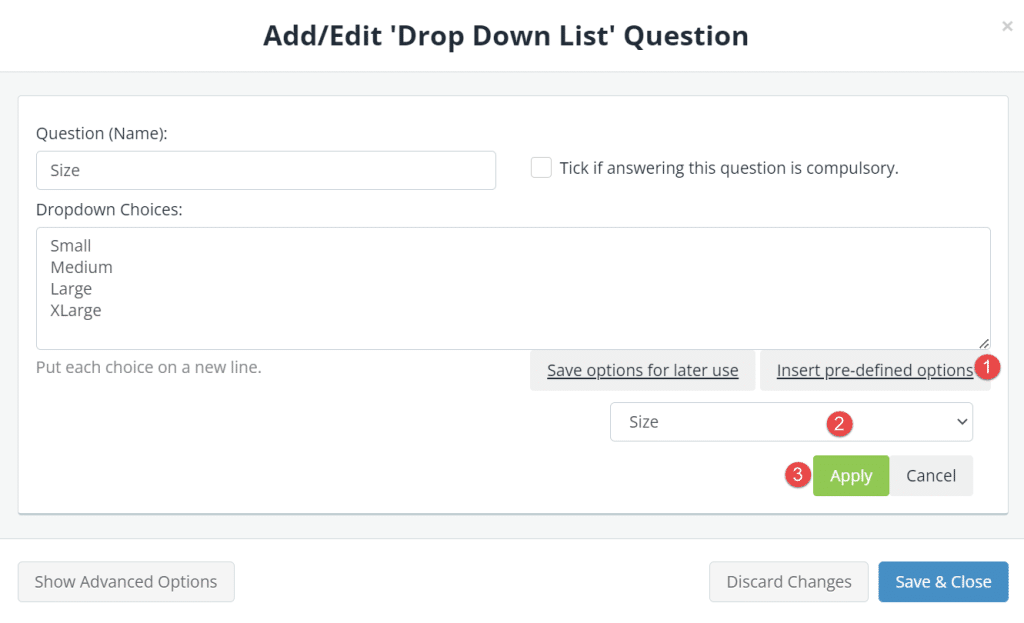The height and width of the screenshot is (623, 1024).
Task: Click Save & Close to store the question
Action: point(943,581)
